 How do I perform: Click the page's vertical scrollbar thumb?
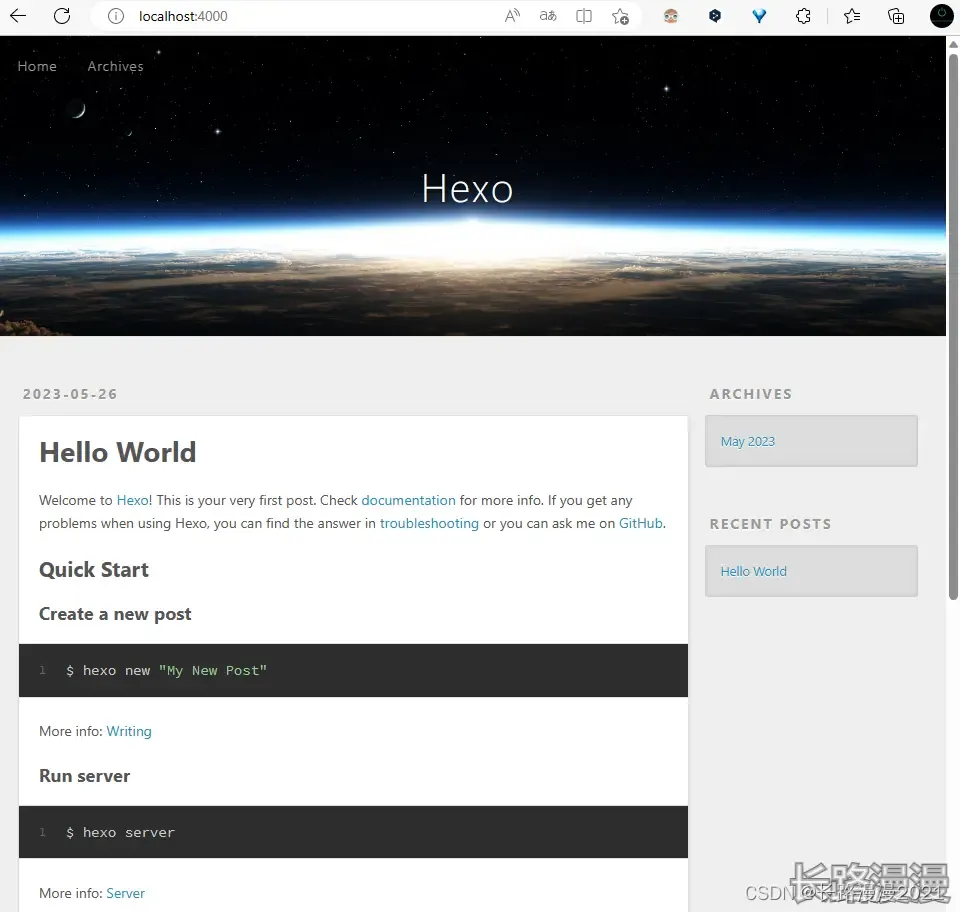coord(953,327)
